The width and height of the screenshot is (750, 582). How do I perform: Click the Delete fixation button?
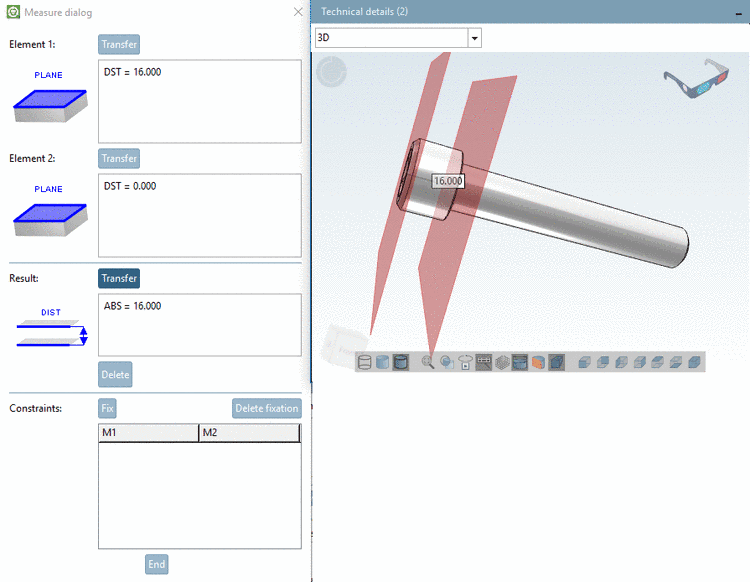coord(267,408)
